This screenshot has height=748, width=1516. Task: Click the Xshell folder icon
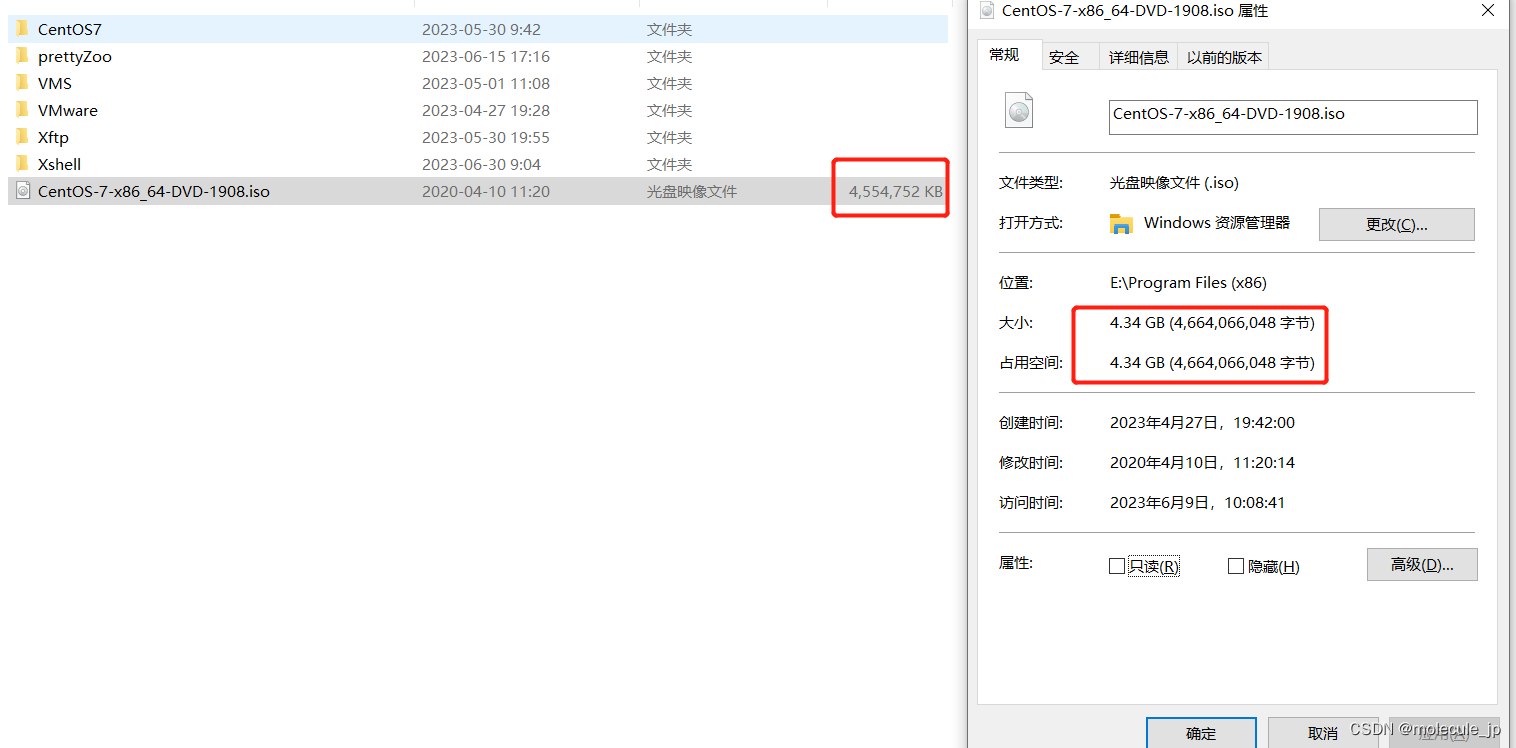pyautogui.click(x=22, y=164)
